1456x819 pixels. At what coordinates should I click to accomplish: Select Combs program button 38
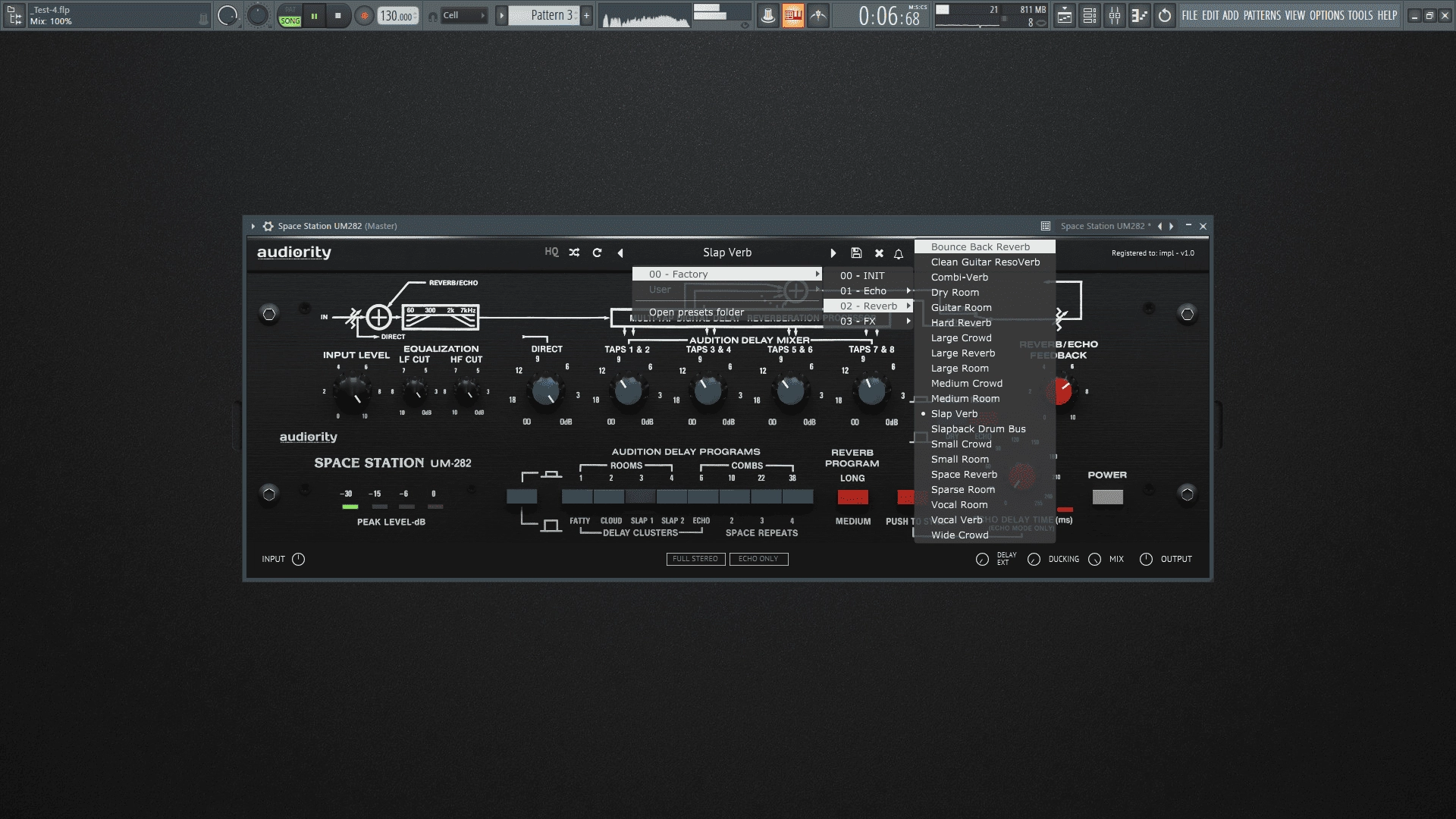click(798, 497)
